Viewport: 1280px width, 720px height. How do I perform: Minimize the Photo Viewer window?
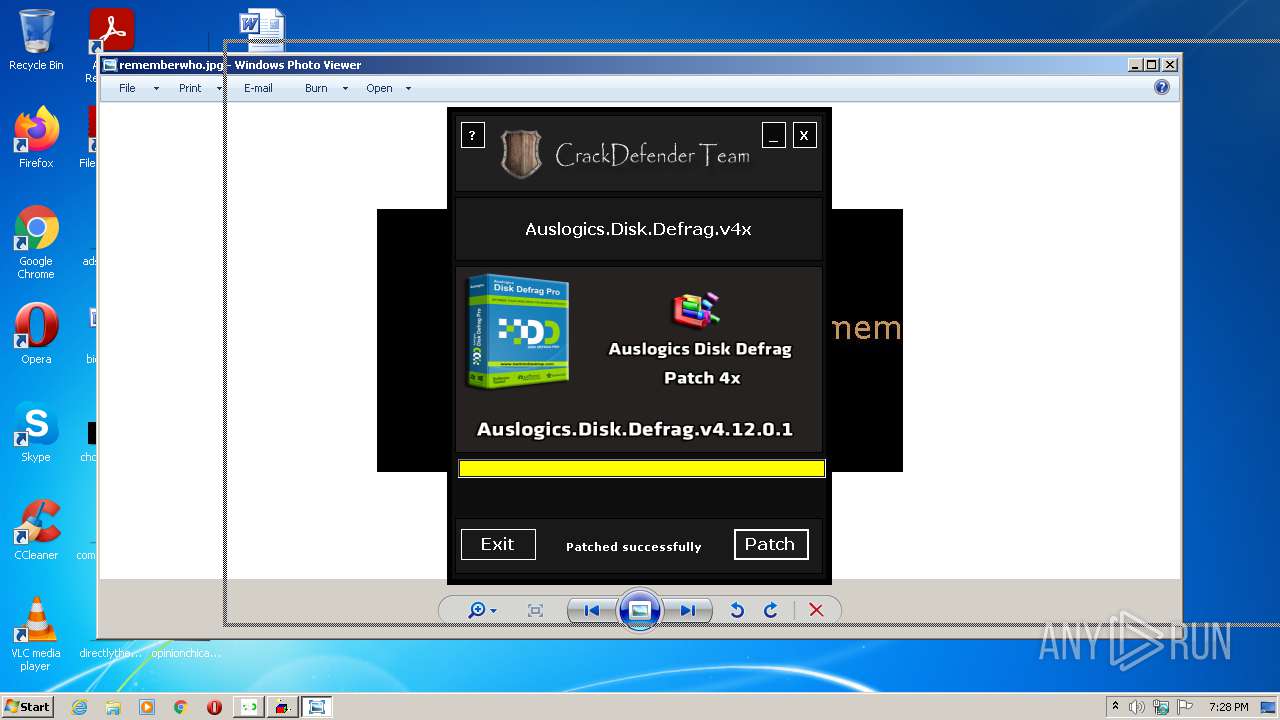pos(1135,65)
